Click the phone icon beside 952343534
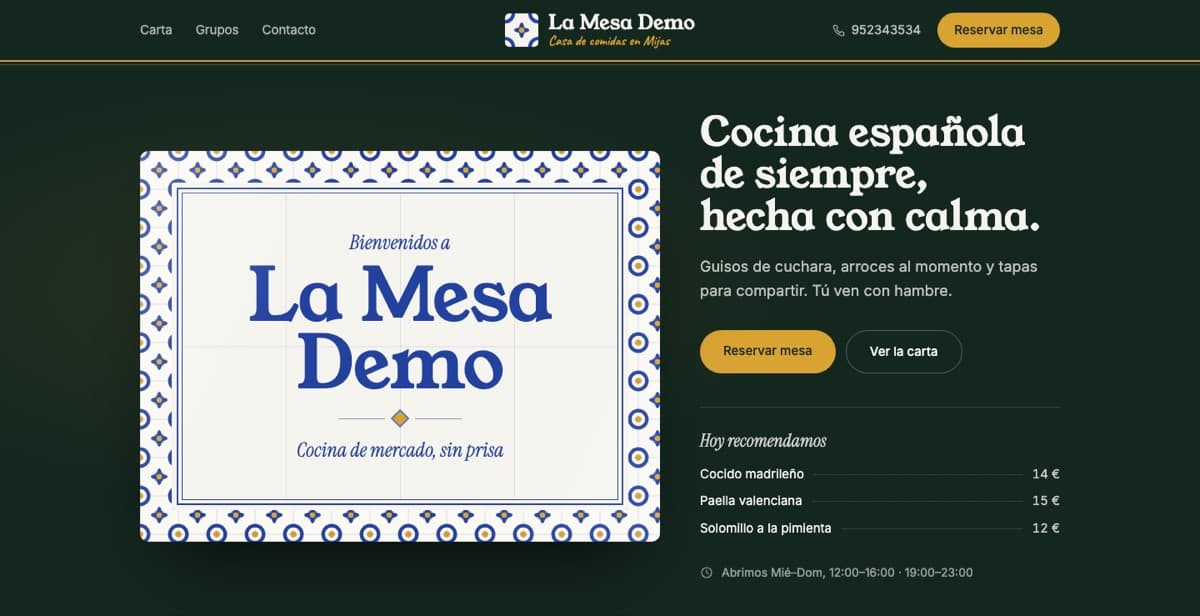Image resolution: width=1200 pixels, height=616 pixels. 838,30
